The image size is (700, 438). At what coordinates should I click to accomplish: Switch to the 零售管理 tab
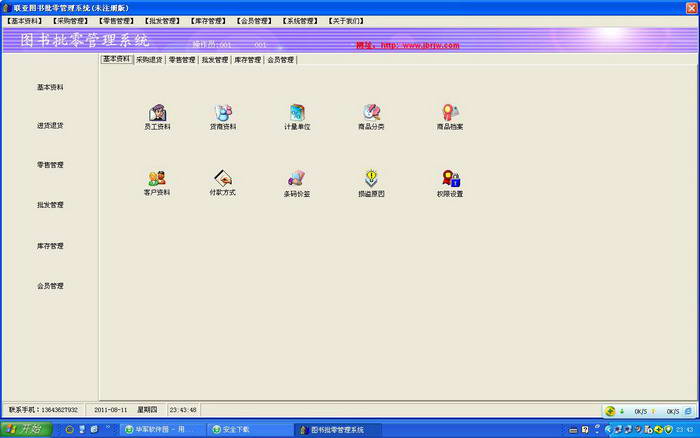[182, 60]
